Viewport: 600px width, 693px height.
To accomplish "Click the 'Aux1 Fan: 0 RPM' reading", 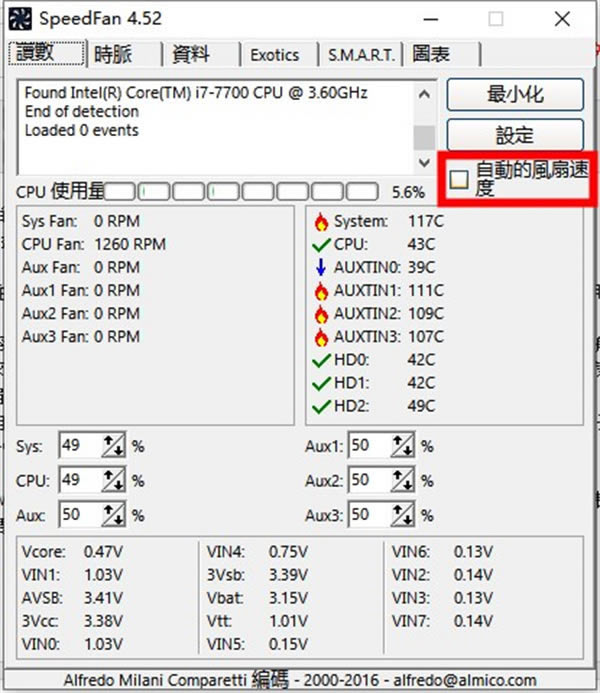I will [x=81, y=290].
